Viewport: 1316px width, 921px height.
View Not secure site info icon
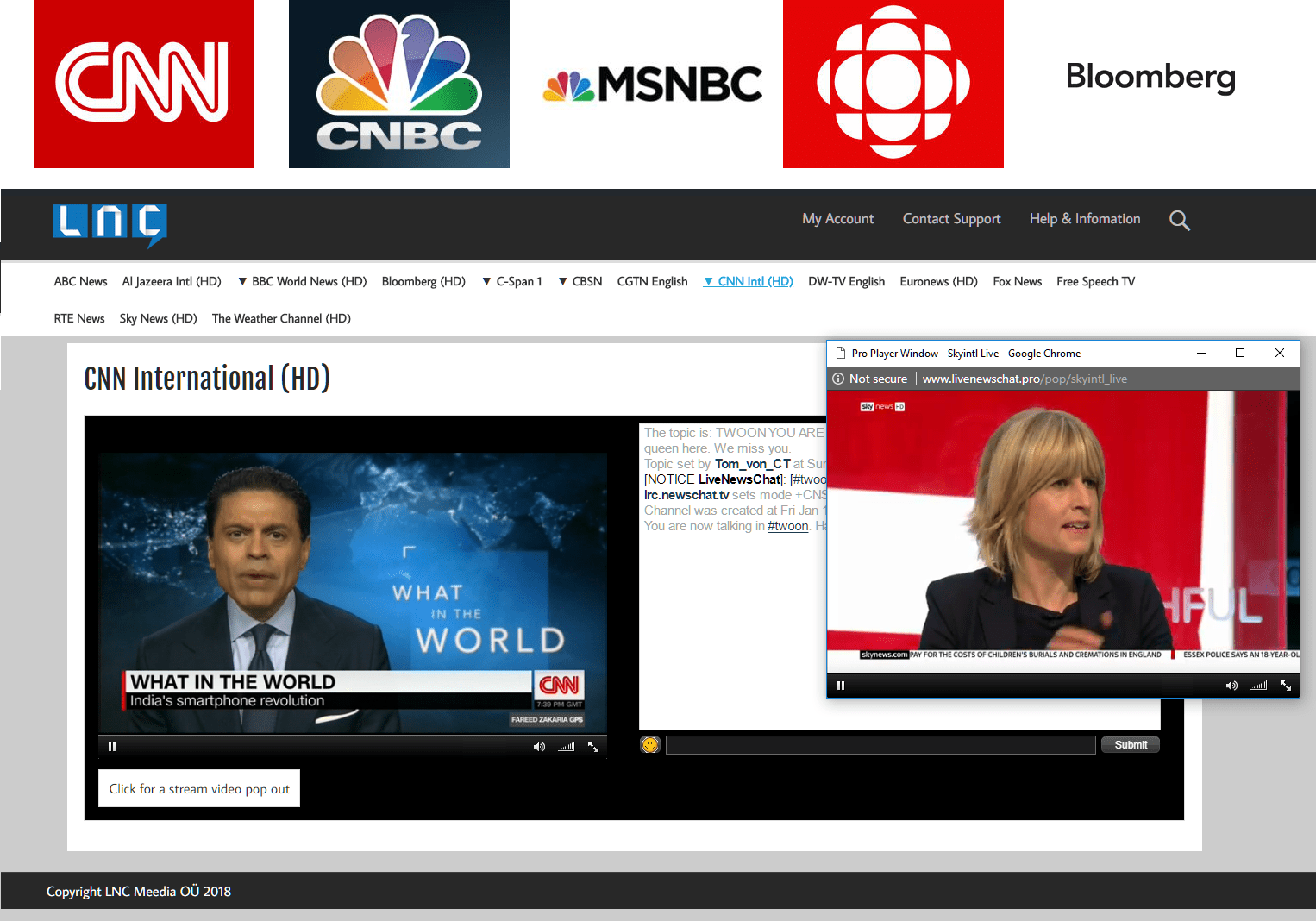[x=838, y=379]
